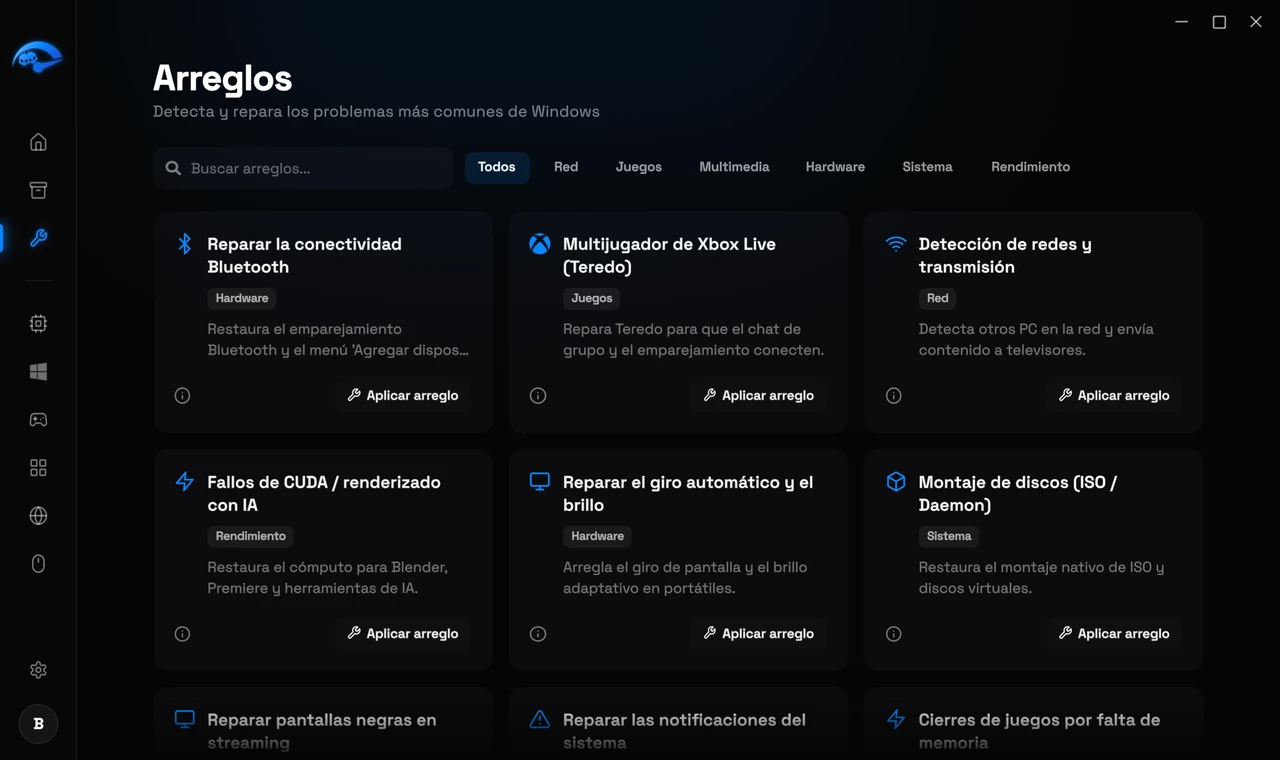Show info for CUDA failures fix

point(182,634)
